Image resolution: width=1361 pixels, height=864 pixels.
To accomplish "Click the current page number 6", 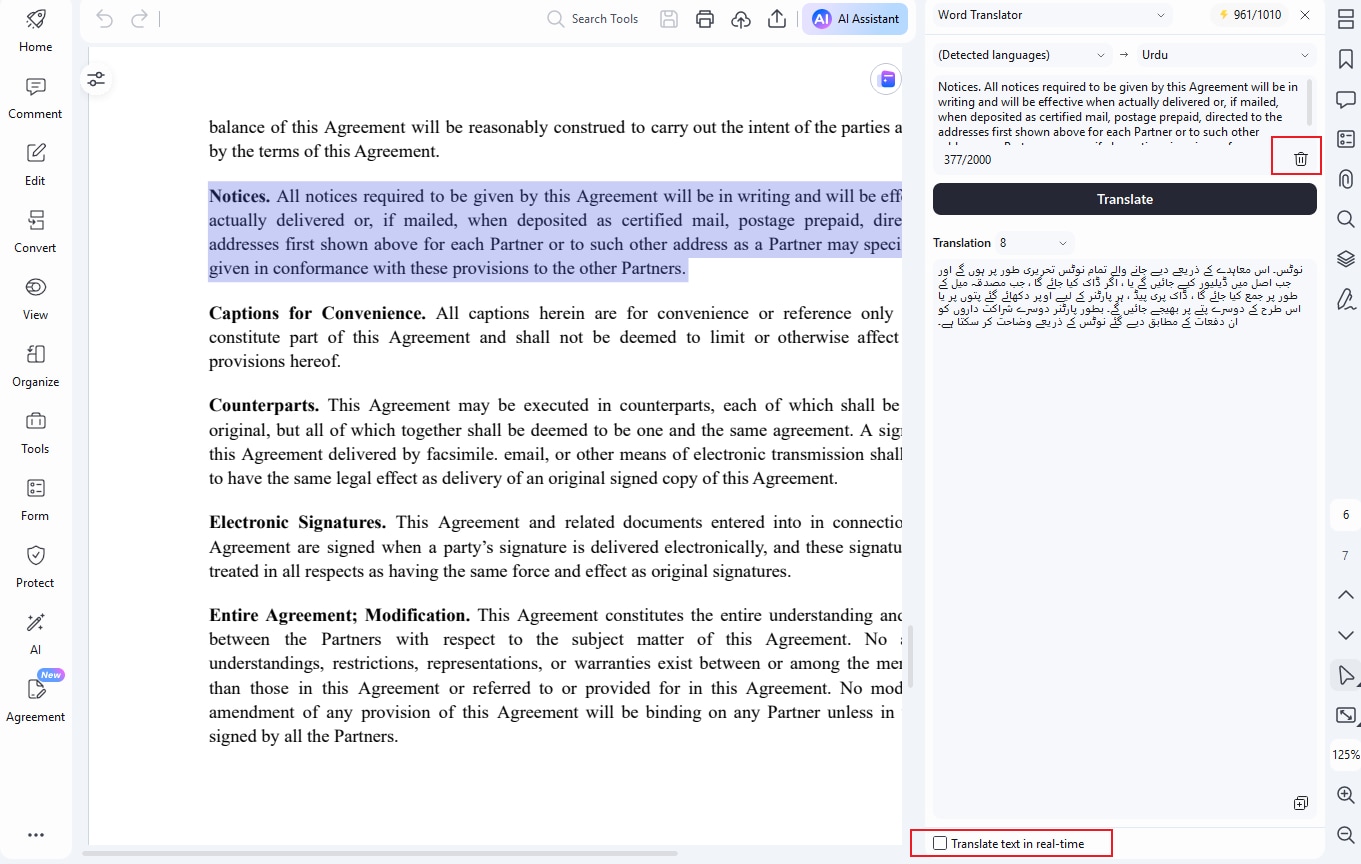I will [x=1346, y=515].
